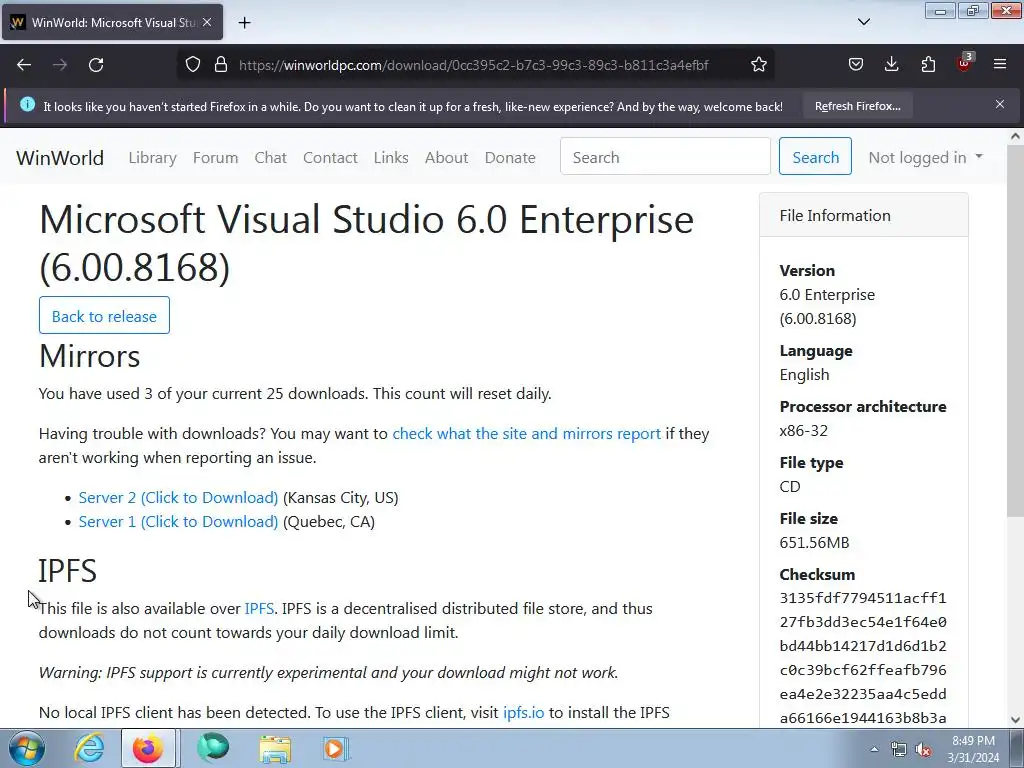This screenshot has width=1024, height=768.
Task: Click the Refresh Firefox... button
Action: (x=857, y=106)
